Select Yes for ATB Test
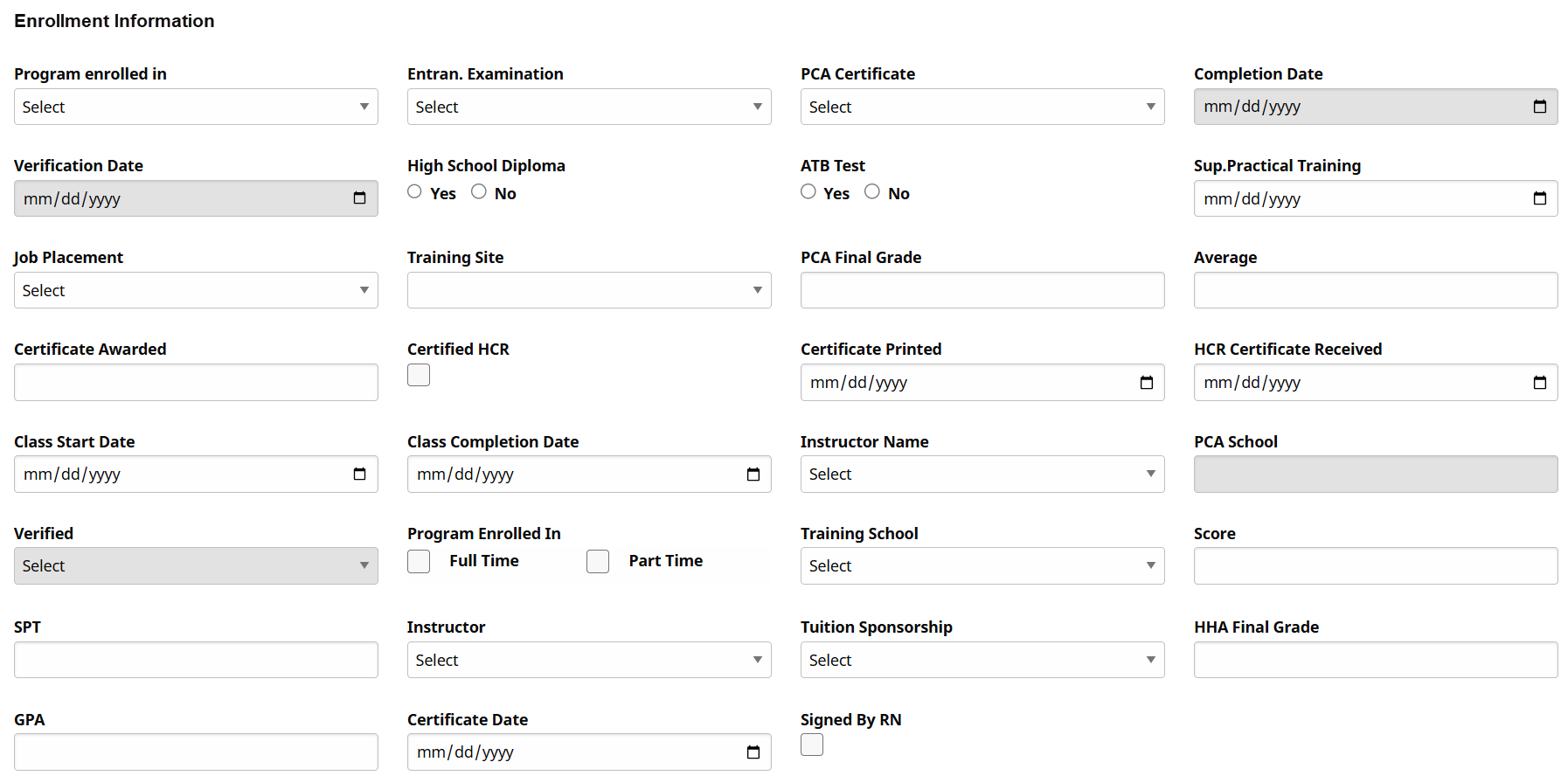The height and width of the screenshot is (783, 1568). point(808,191)
